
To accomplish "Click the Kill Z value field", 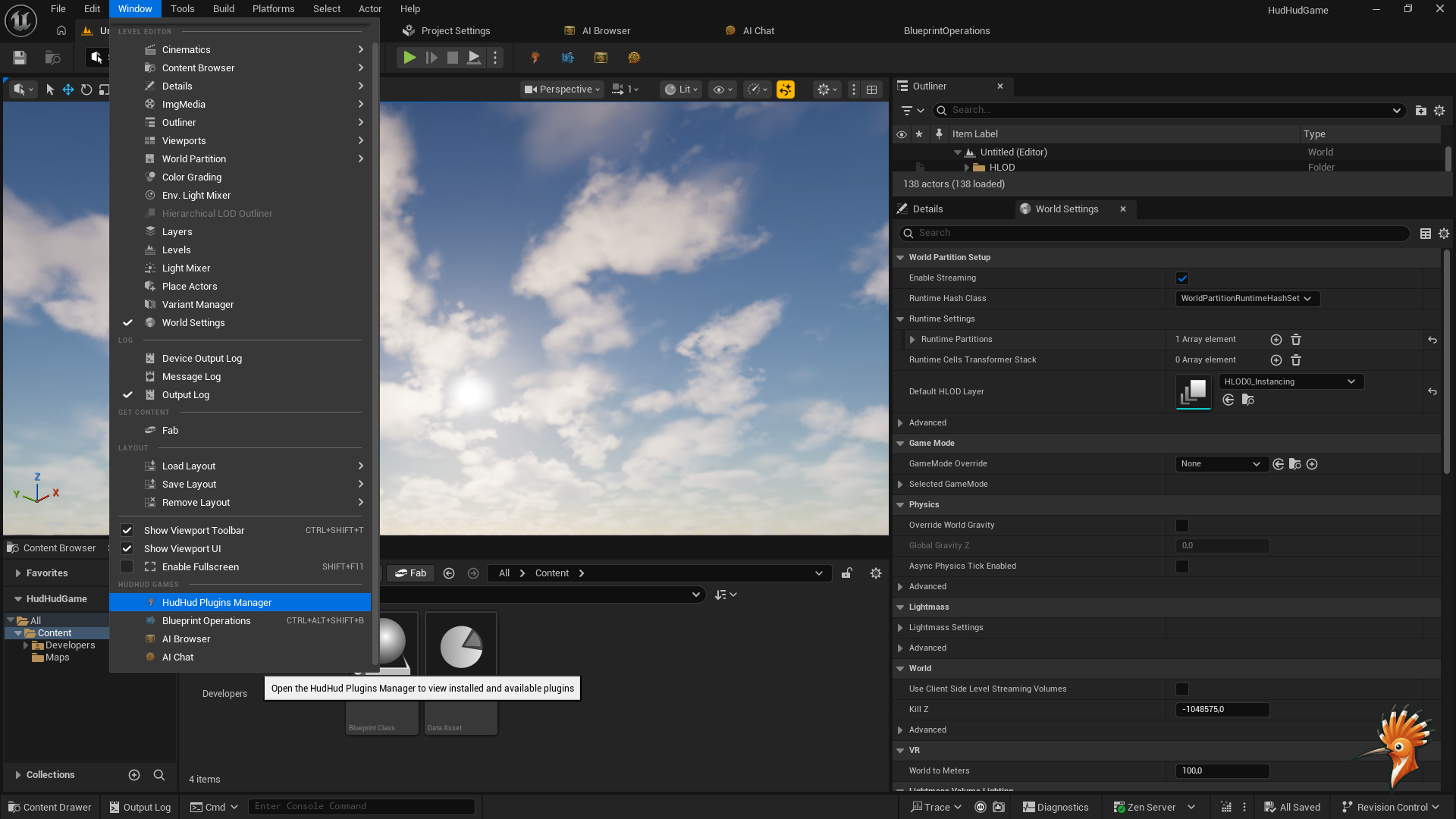I will 1222,710.
